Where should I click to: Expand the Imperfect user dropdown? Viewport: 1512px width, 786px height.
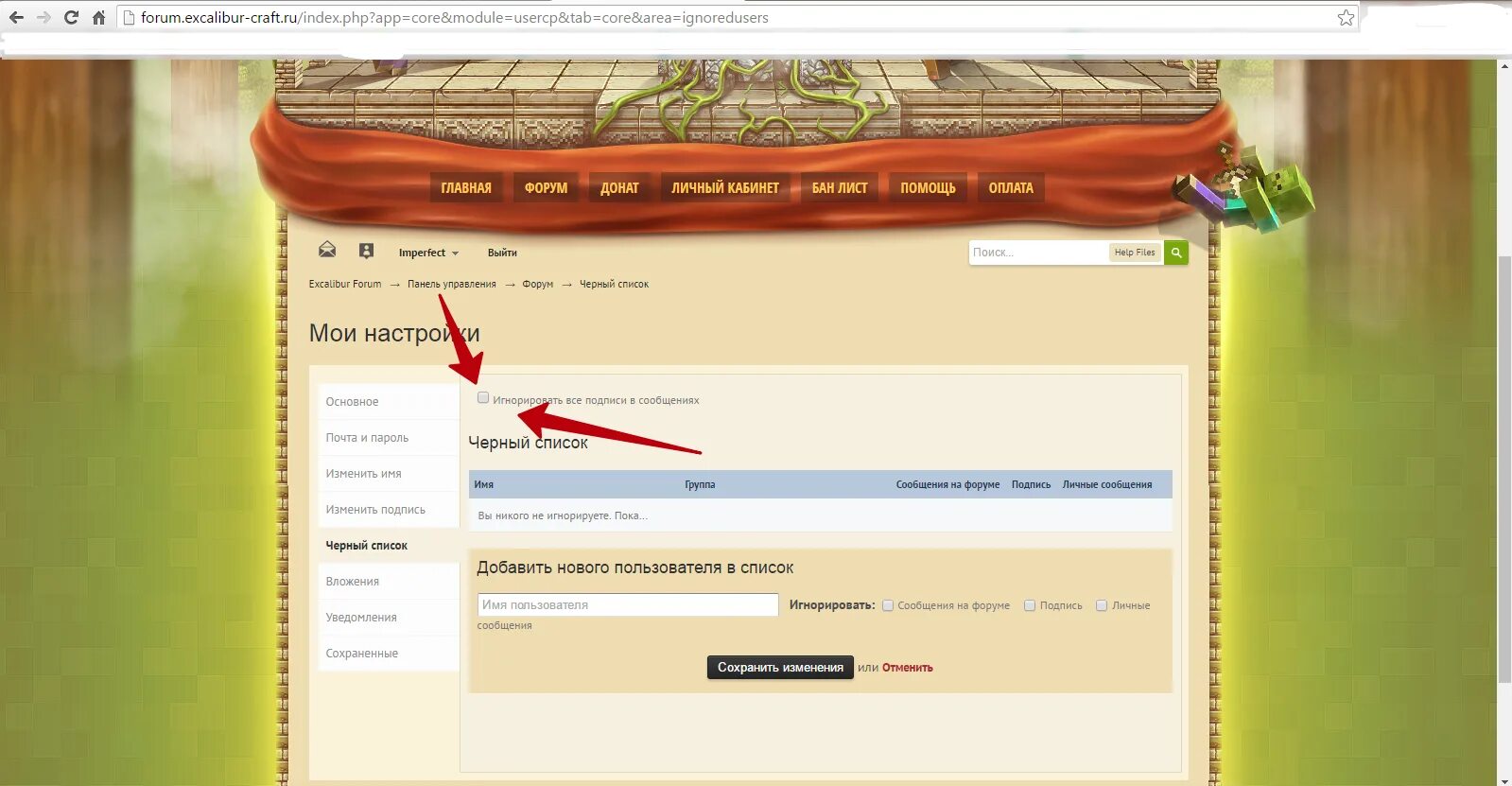428,253
